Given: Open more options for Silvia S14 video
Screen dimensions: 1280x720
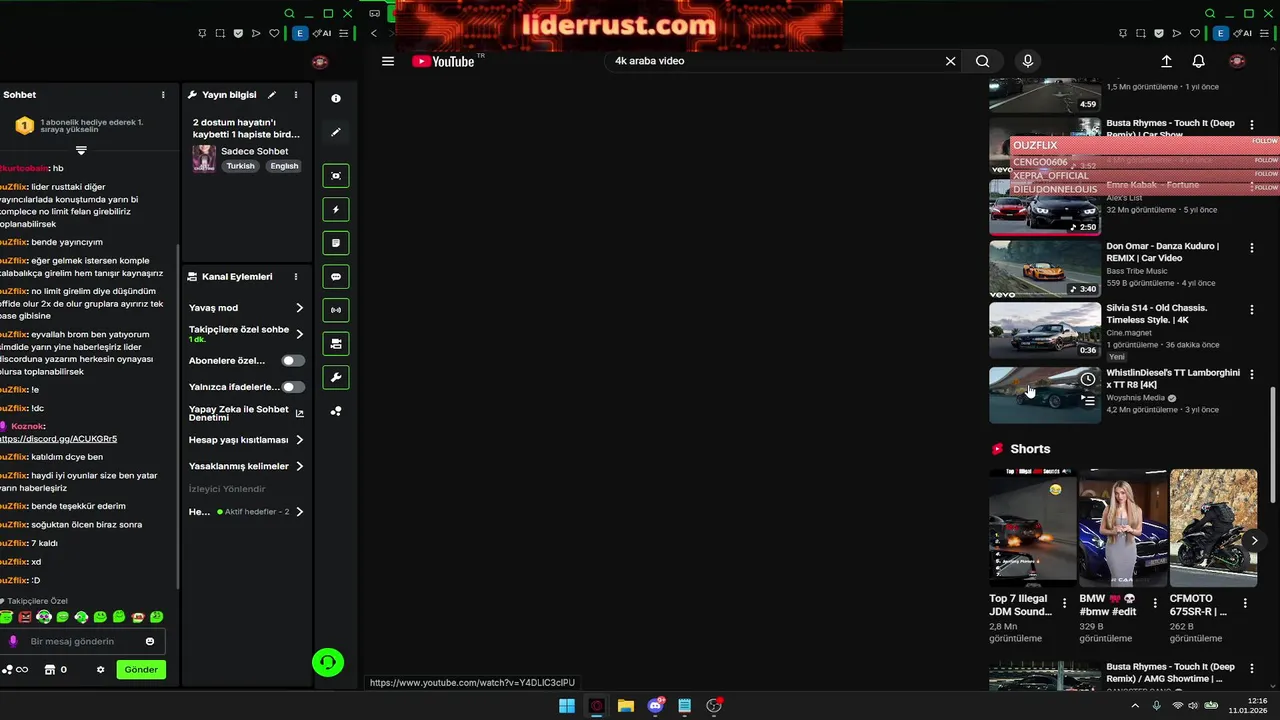Looking at the screenshot, I should [x=1251, y=310].
